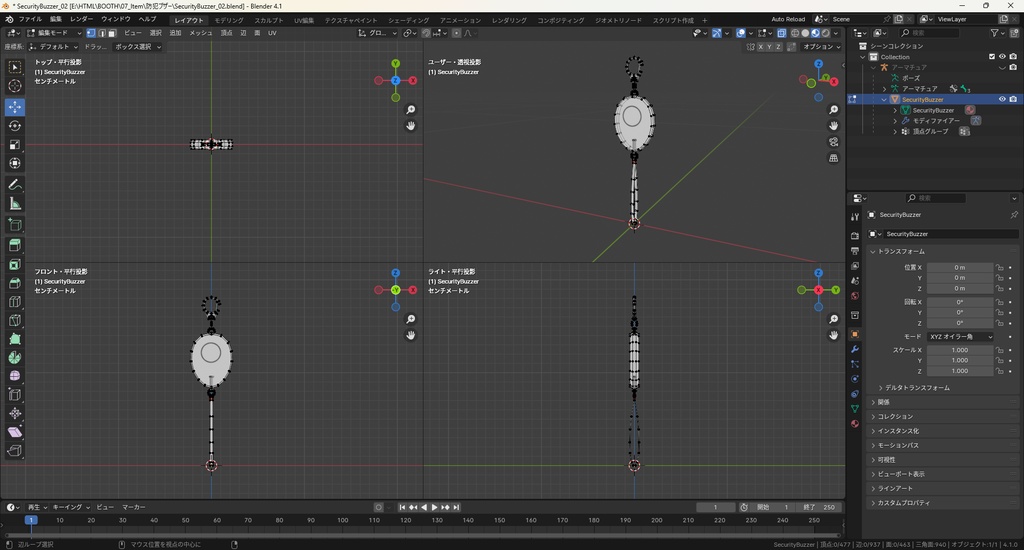Jump to timeline end frame

click(x=456, y=507)
